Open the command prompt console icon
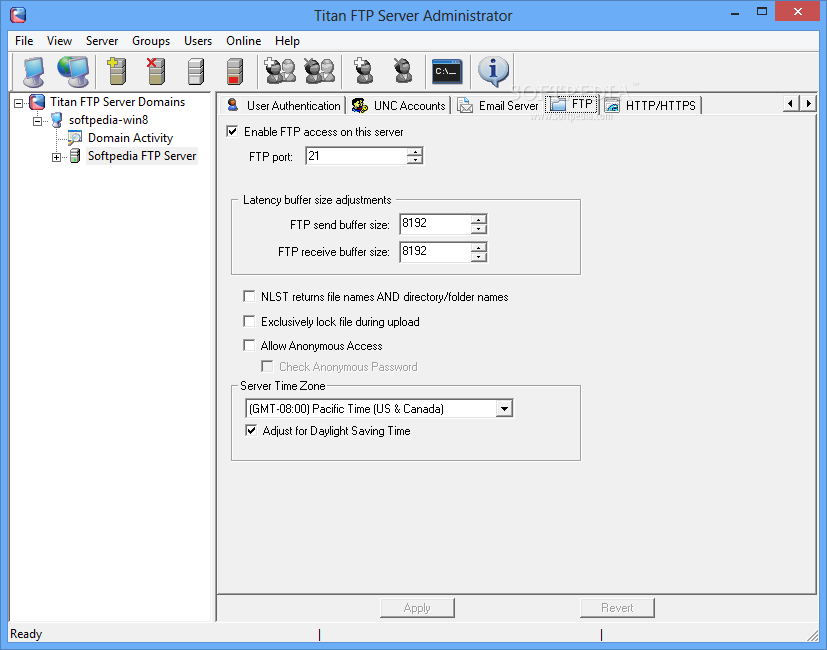Viewport: 827px width, 650px height. click(447, 71)
